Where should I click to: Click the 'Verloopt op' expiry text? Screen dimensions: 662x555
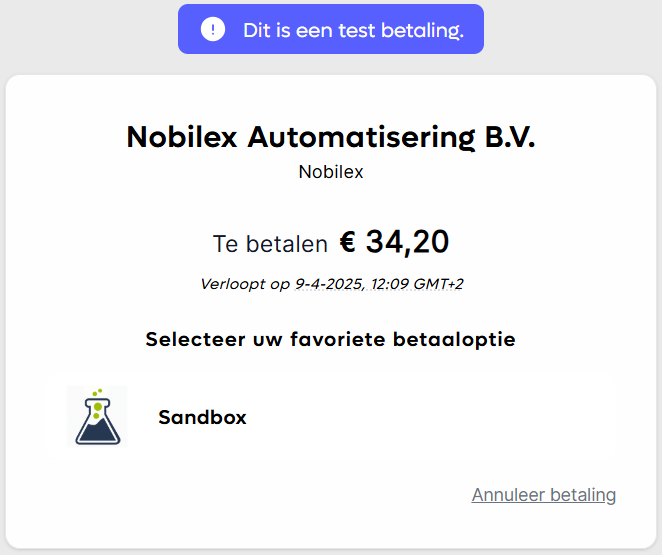[245, 284]
